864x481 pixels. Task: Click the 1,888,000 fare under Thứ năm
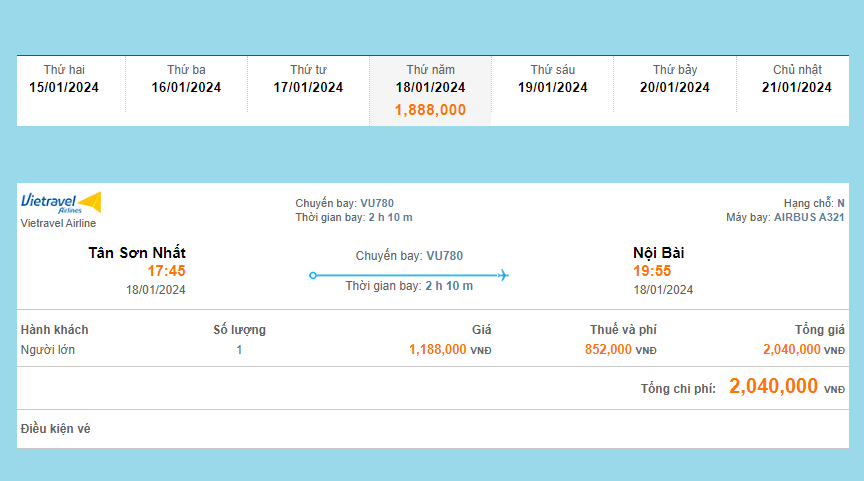coord(430,110)
